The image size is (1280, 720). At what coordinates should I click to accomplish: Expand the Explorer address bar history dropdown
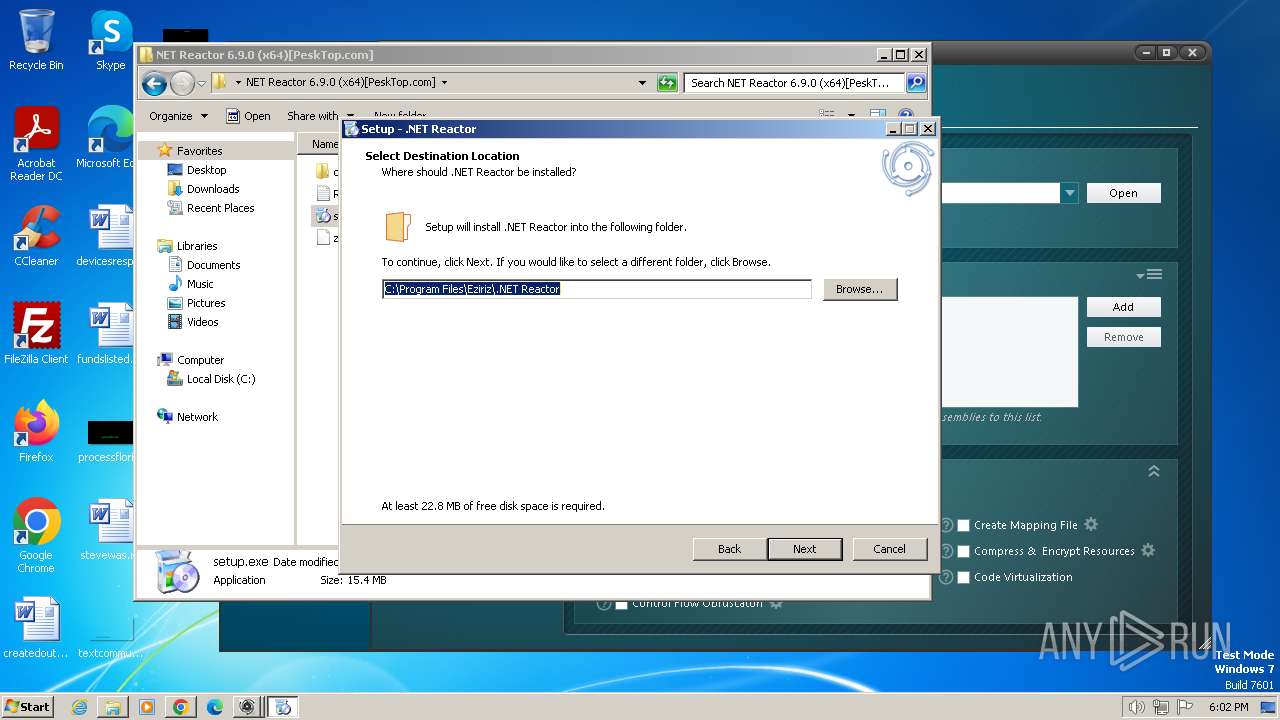[x=642, y=83]
